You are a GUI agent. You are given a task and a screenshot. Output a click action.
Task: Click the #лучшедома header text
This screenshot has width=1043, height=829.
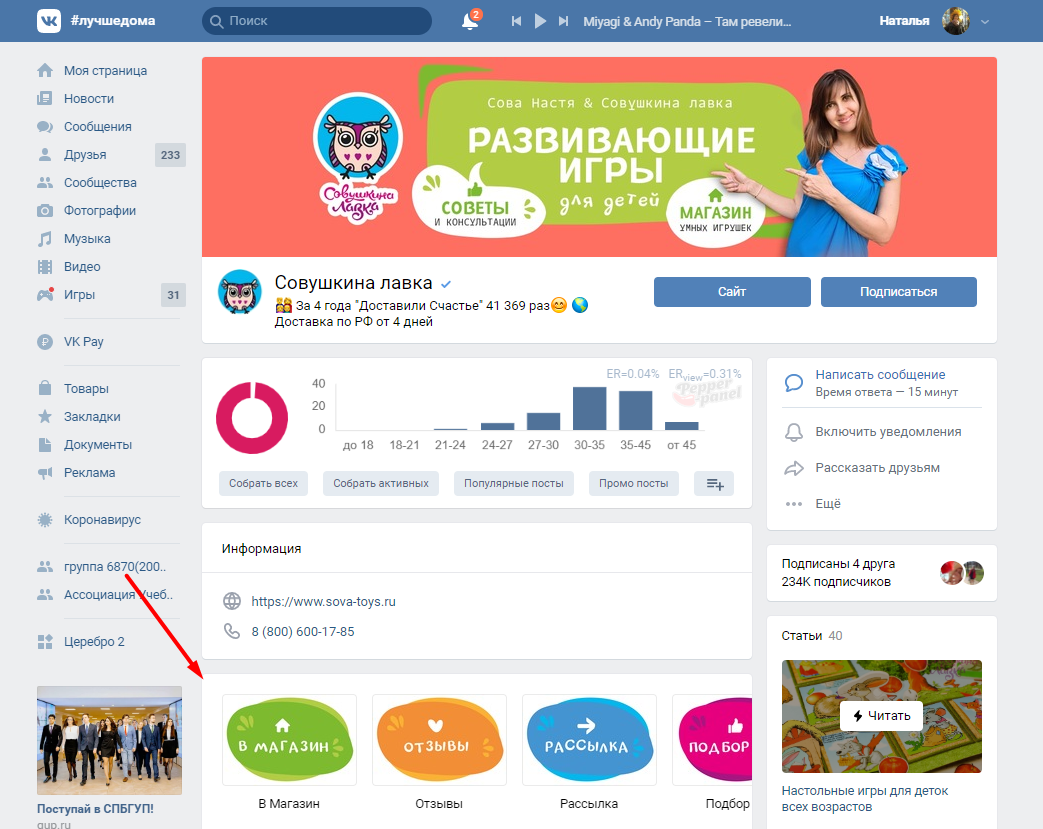113,21
